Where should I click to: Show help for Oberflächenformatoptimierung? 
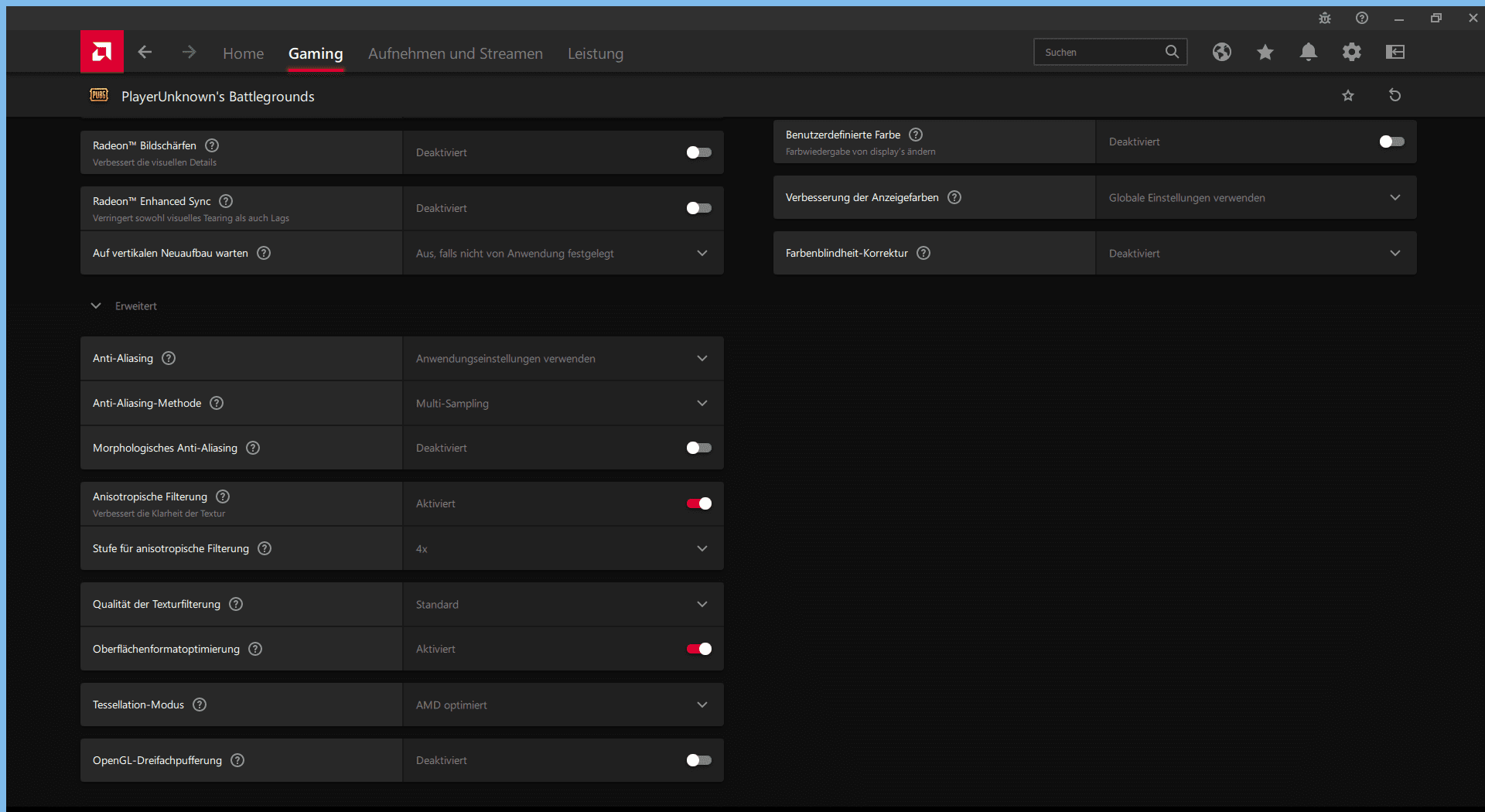pos(255,649)
